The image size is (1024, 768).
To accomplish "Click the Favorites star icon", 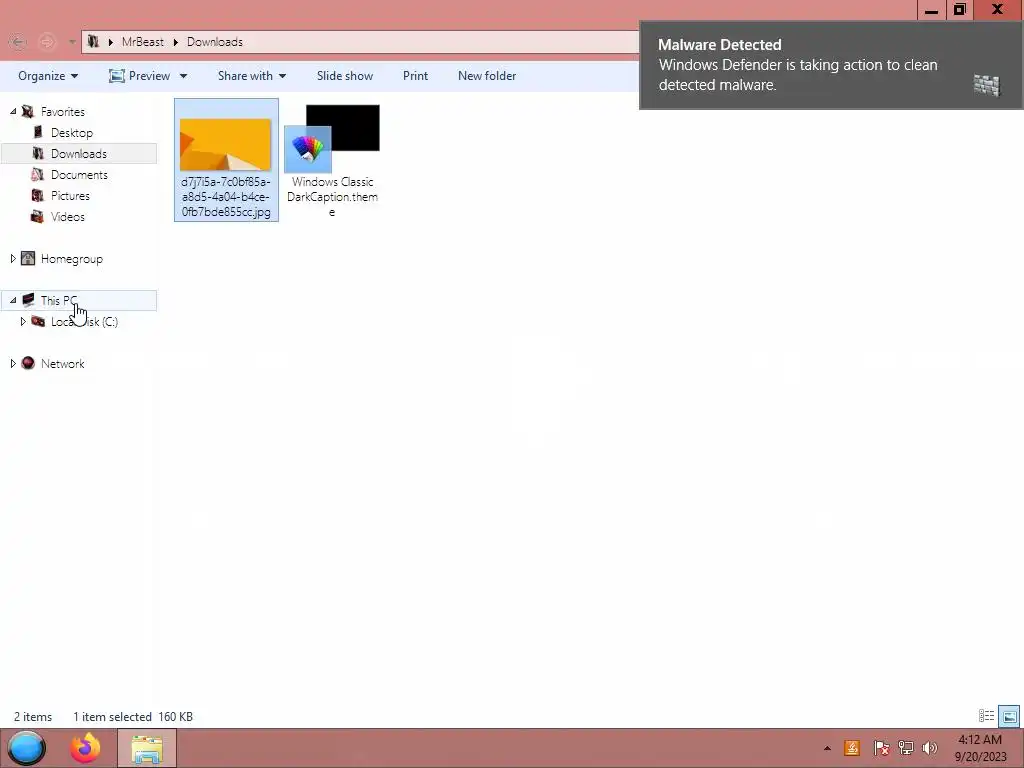I will point(27,112).
